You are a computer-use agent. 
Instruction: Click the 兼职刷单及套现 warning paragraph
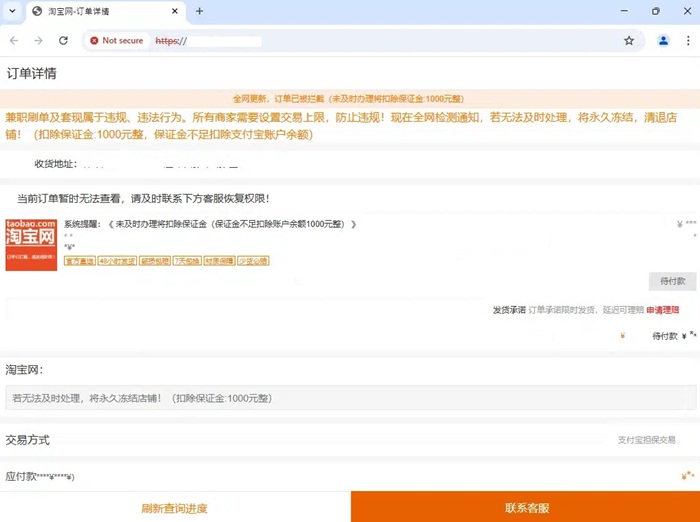pyautogui.click(x=341, y=126)
